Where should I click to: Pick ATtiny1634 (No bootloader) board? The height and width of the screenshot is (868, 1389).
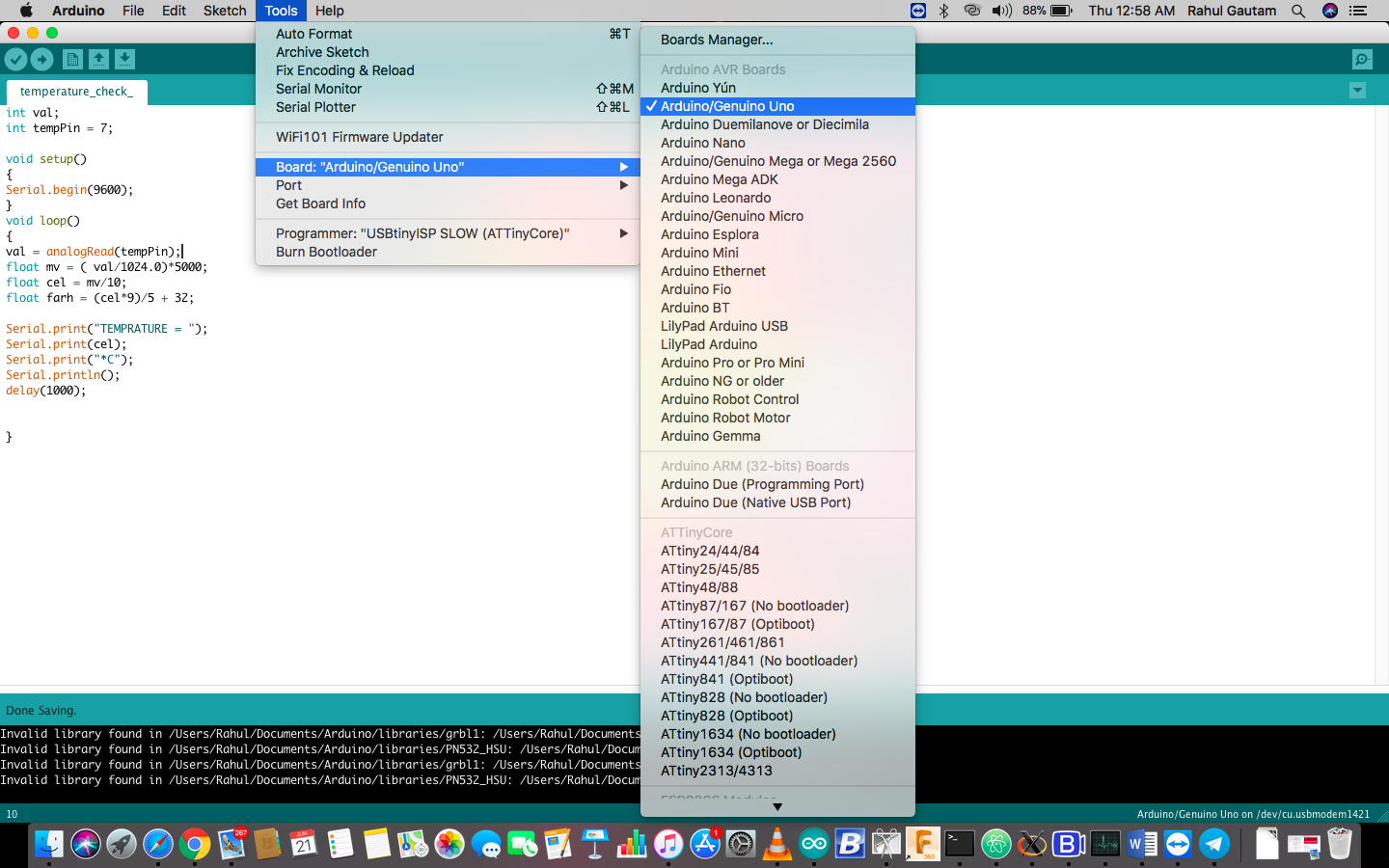click(x=777, y=734)
